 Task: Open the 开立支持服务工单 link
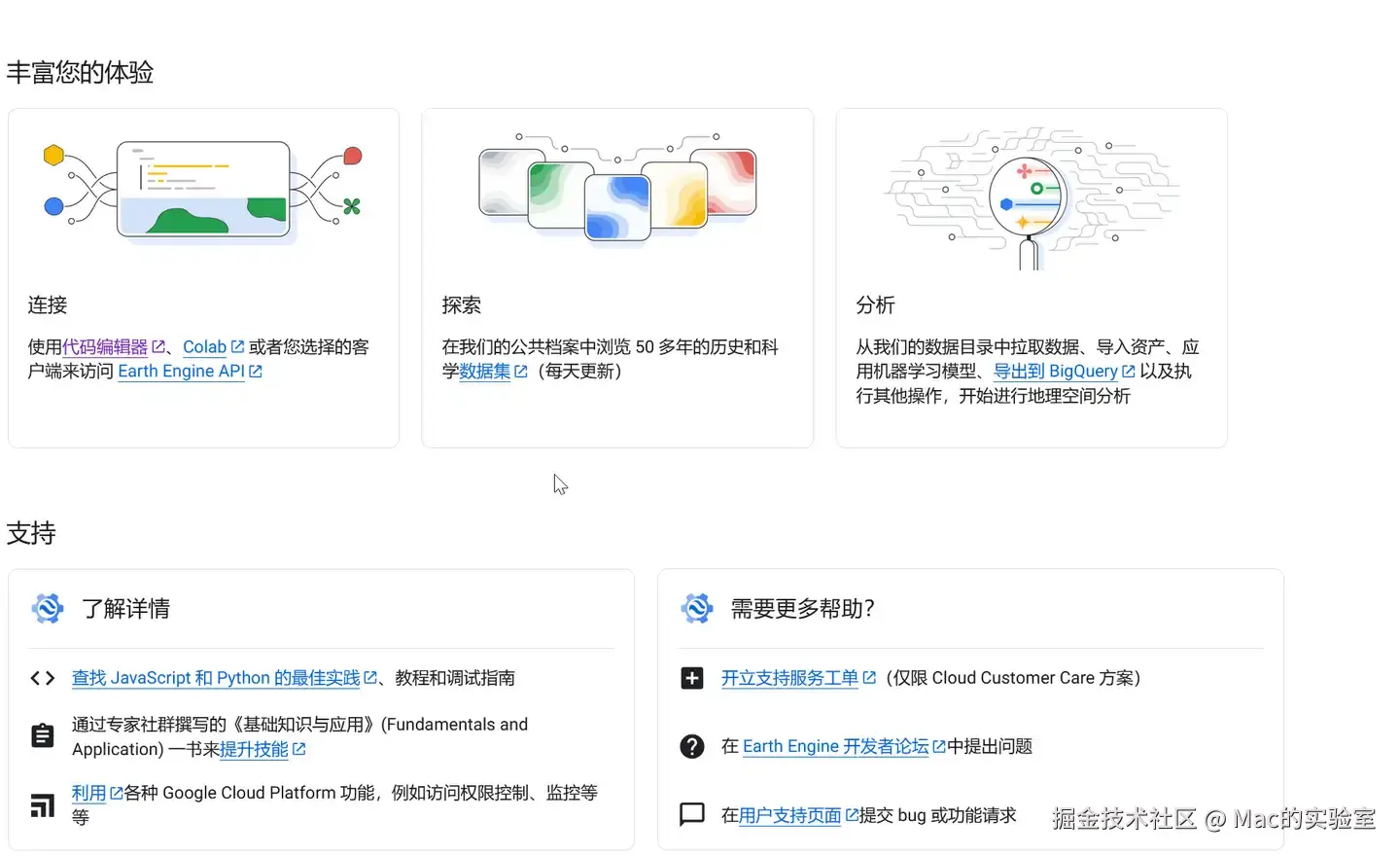[x=789, y=678]
